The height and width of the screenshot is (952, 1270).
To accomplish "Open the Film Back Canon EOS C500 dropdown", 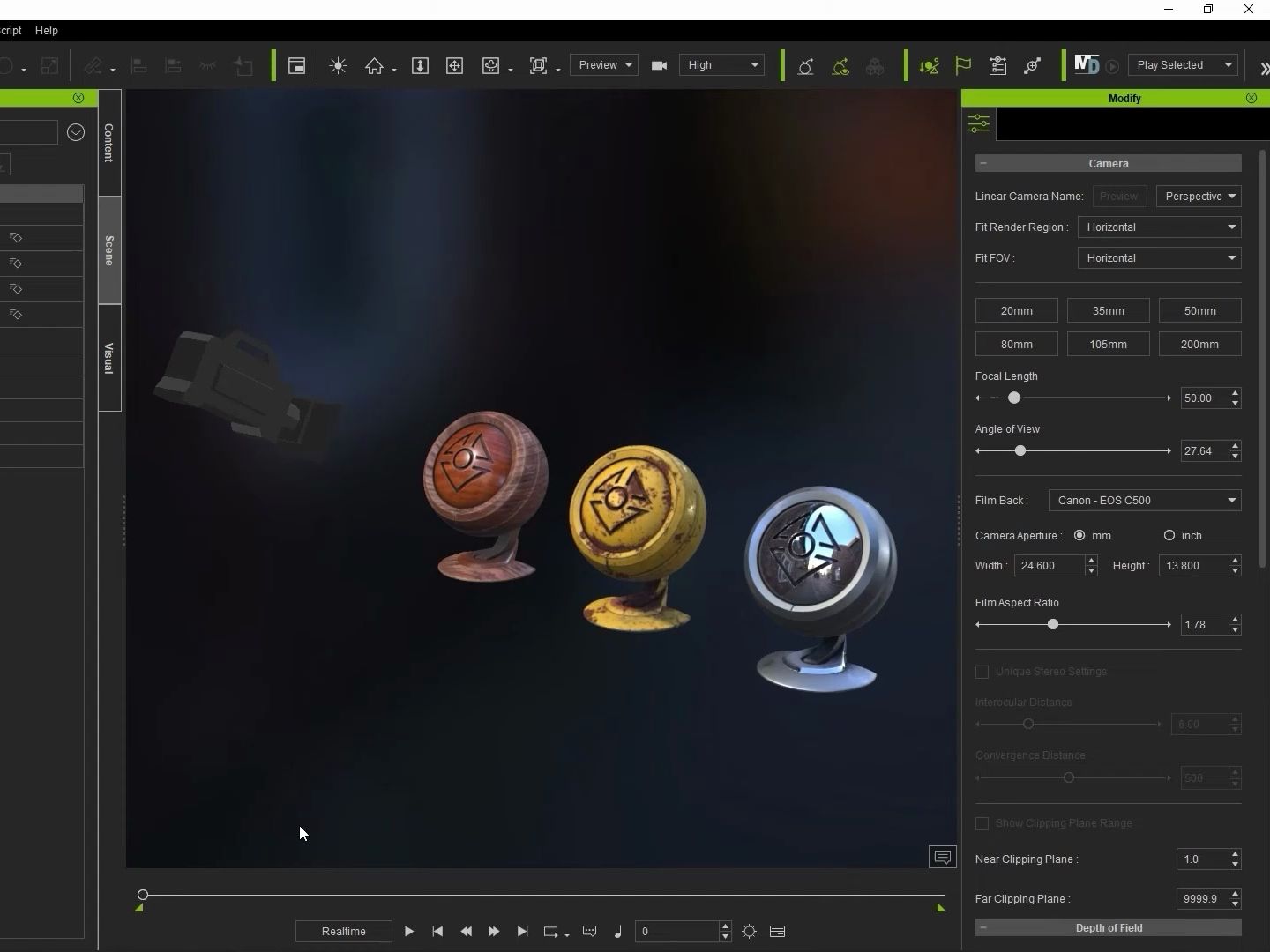I will 1144,501.
